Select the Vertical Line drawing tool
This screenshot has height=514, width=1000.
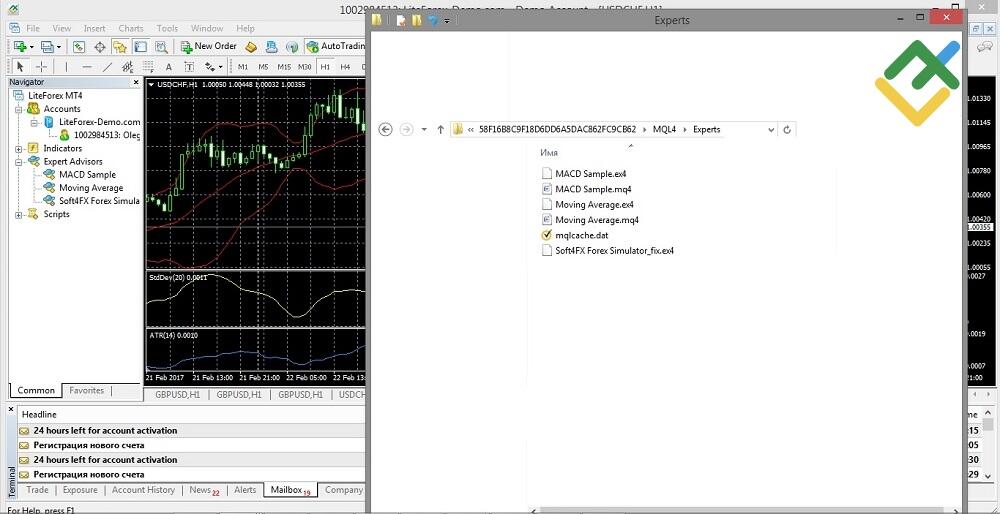tap(66, 66)
